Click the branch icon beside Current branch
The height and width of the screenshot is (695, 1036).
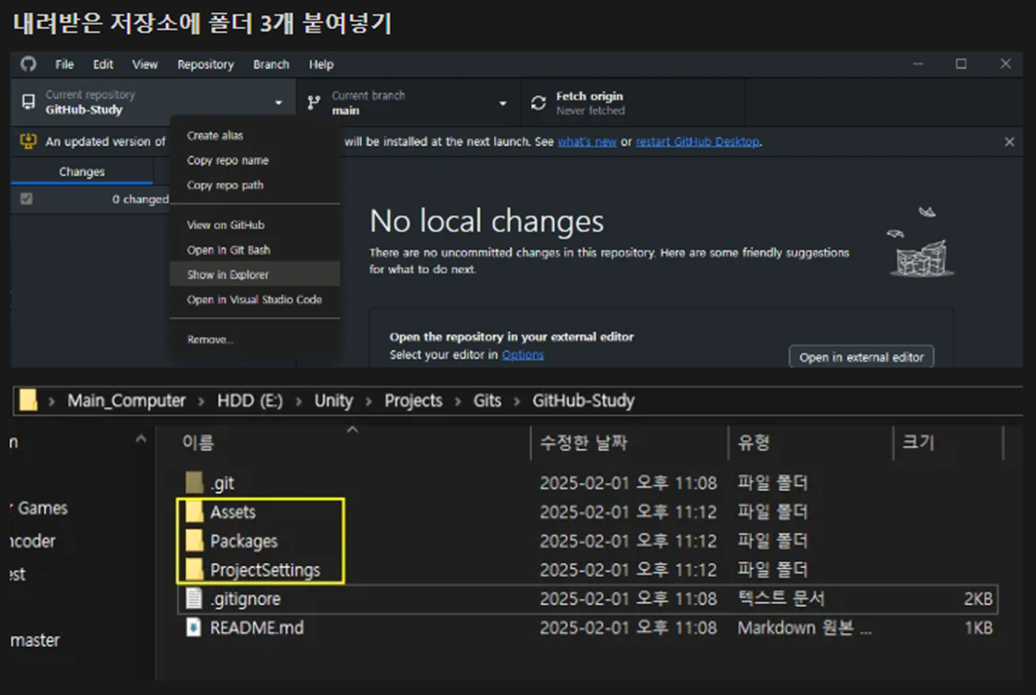[x=314, y=102]
